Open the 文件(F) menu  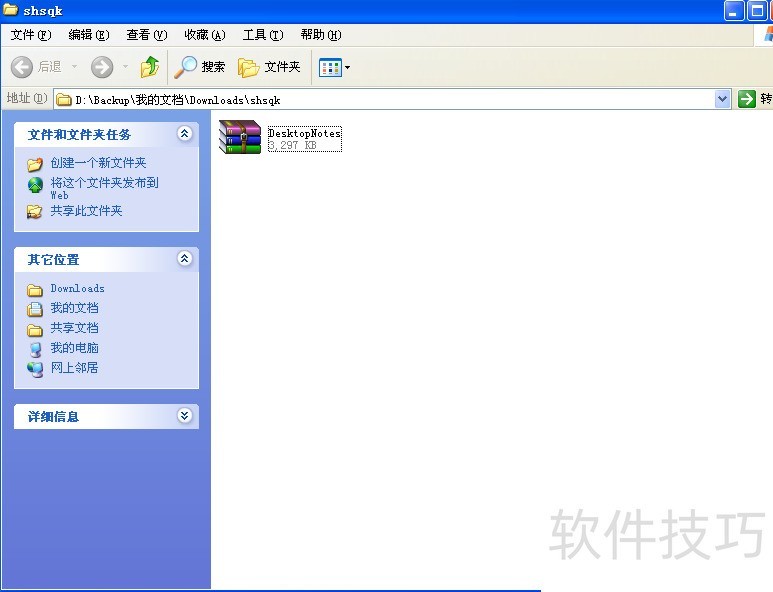click(x=30, y=35)
